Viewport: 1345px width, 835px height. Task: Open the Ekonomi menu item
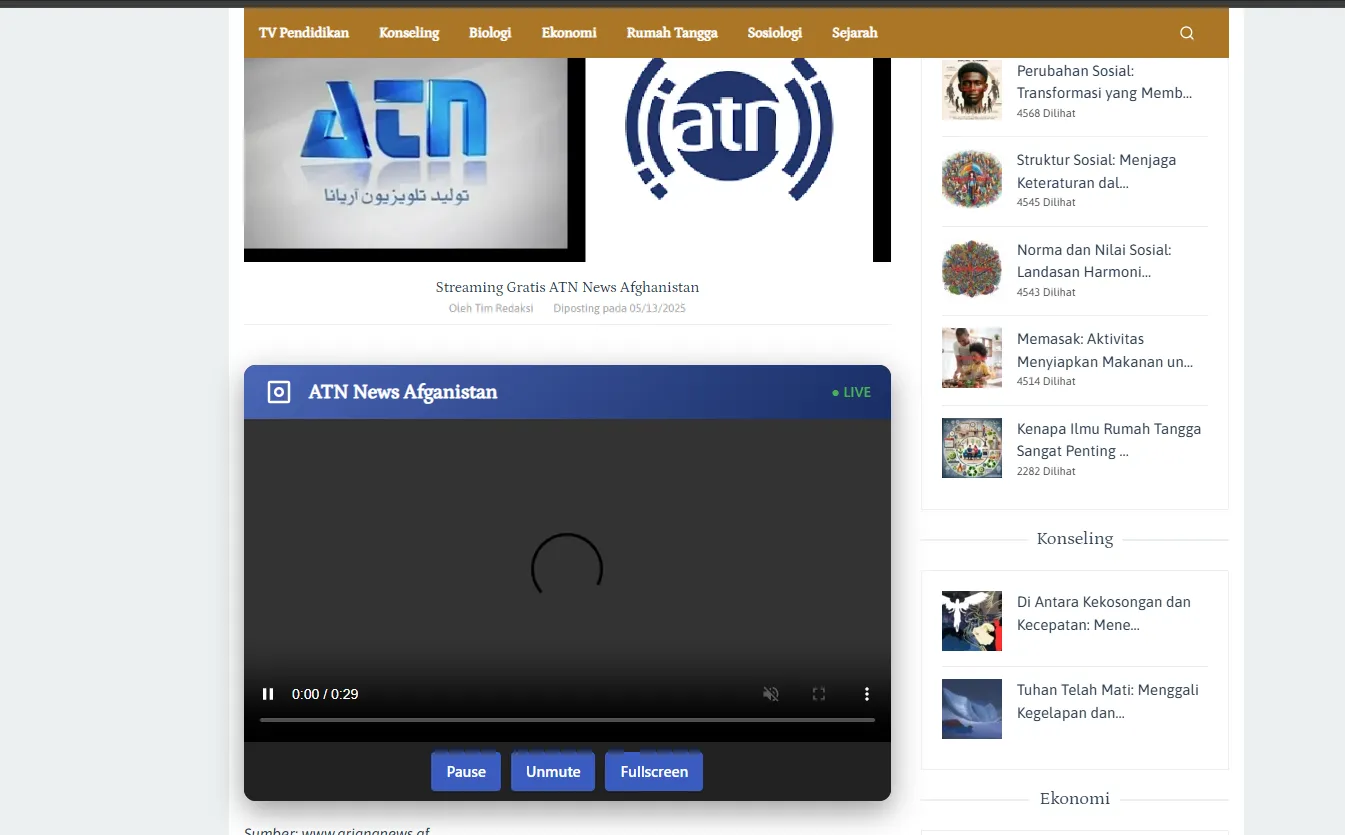[x=569, y=33]
